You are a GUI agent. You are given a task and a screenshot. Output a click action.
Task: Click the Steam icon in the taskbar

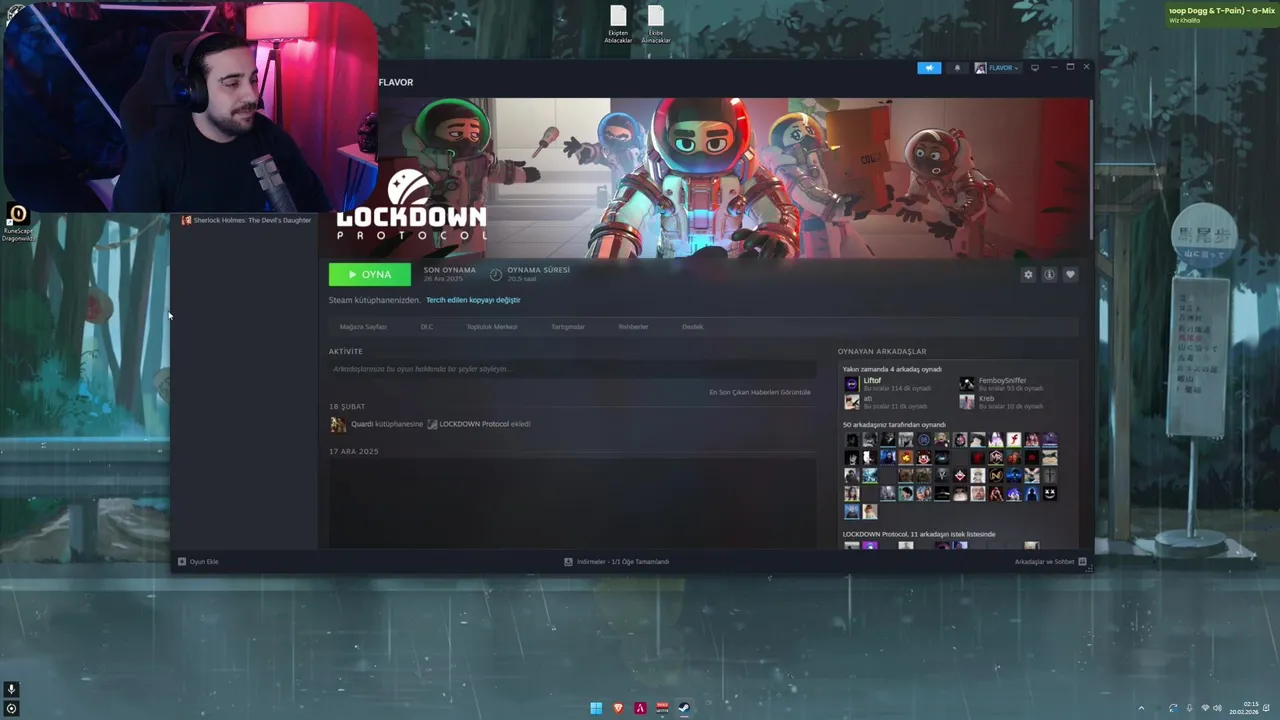pyautogui.click(x=684, y=708)
